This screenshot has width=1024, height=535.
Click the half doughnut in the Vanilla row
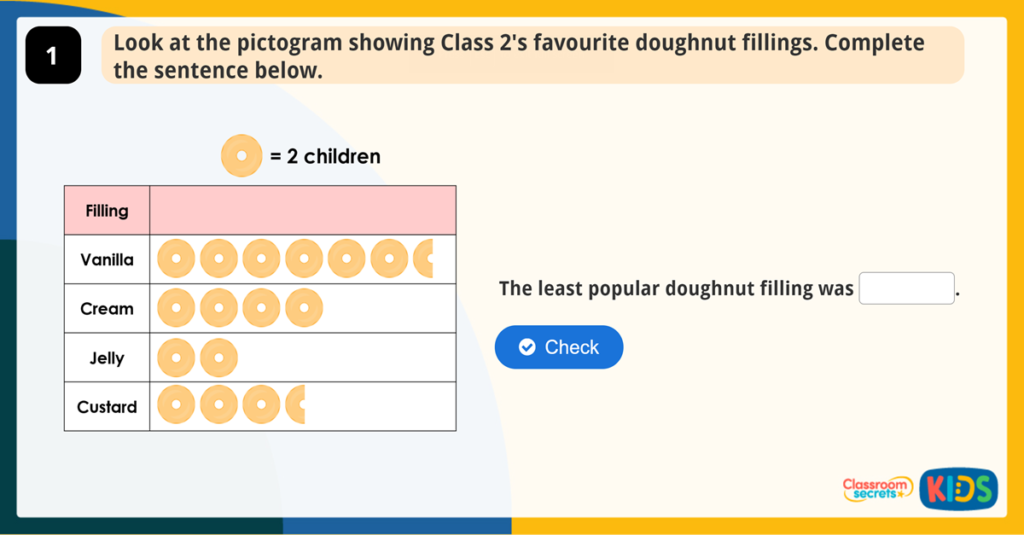click(424, 260)
